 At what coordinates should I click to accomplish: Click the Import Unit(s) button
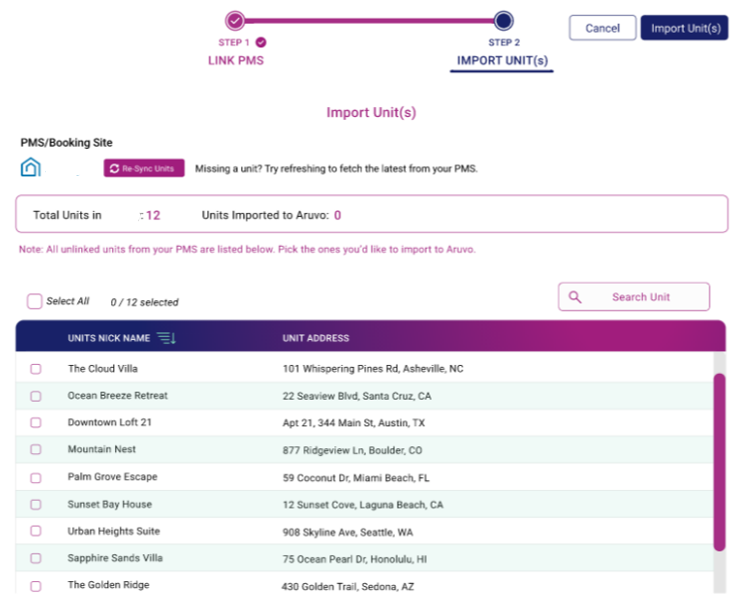click(x=685, y=28)
